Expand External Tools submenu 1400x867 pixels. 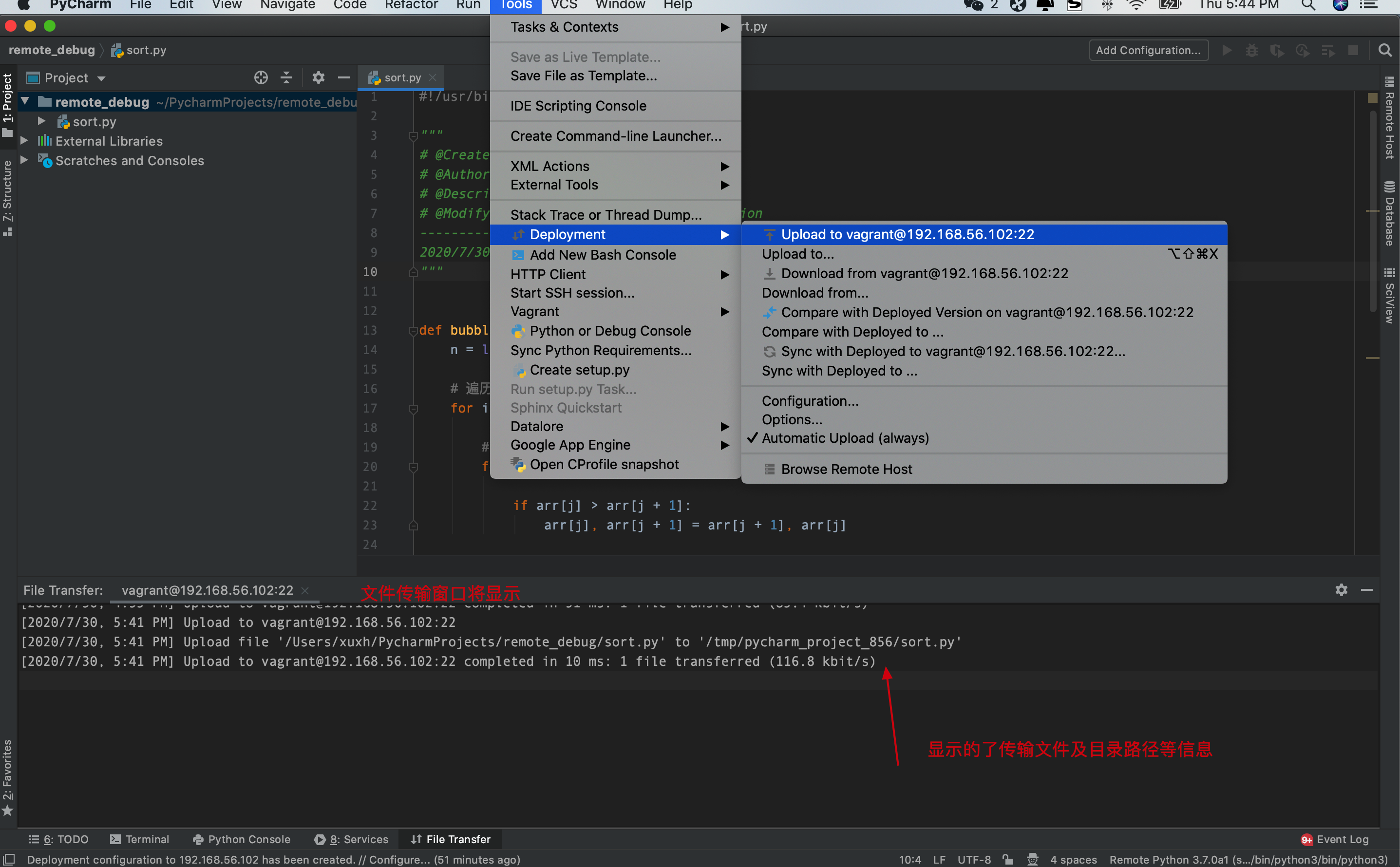point(616,185)
